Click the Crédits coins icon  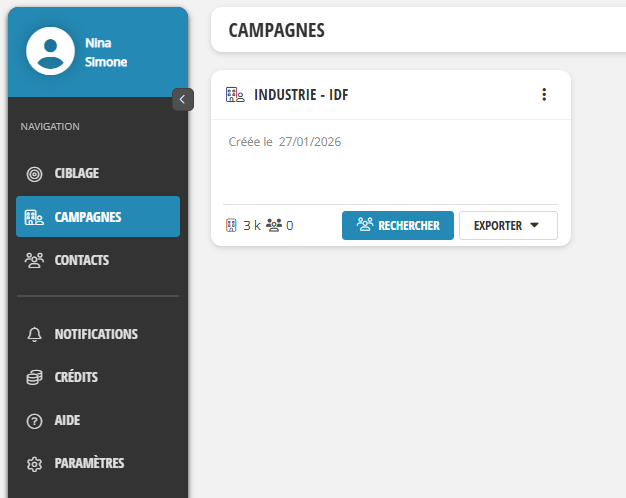34,377
